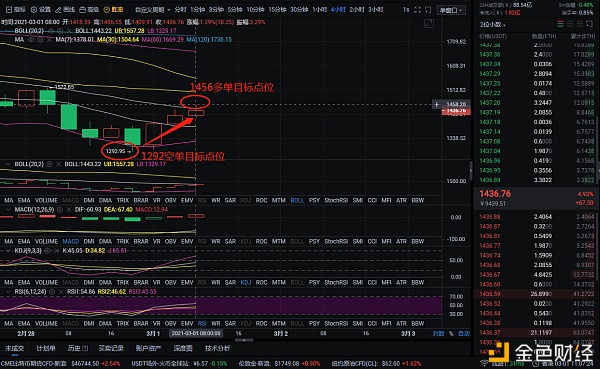Switch to 账户资产 account assets tab

point(148,348)
